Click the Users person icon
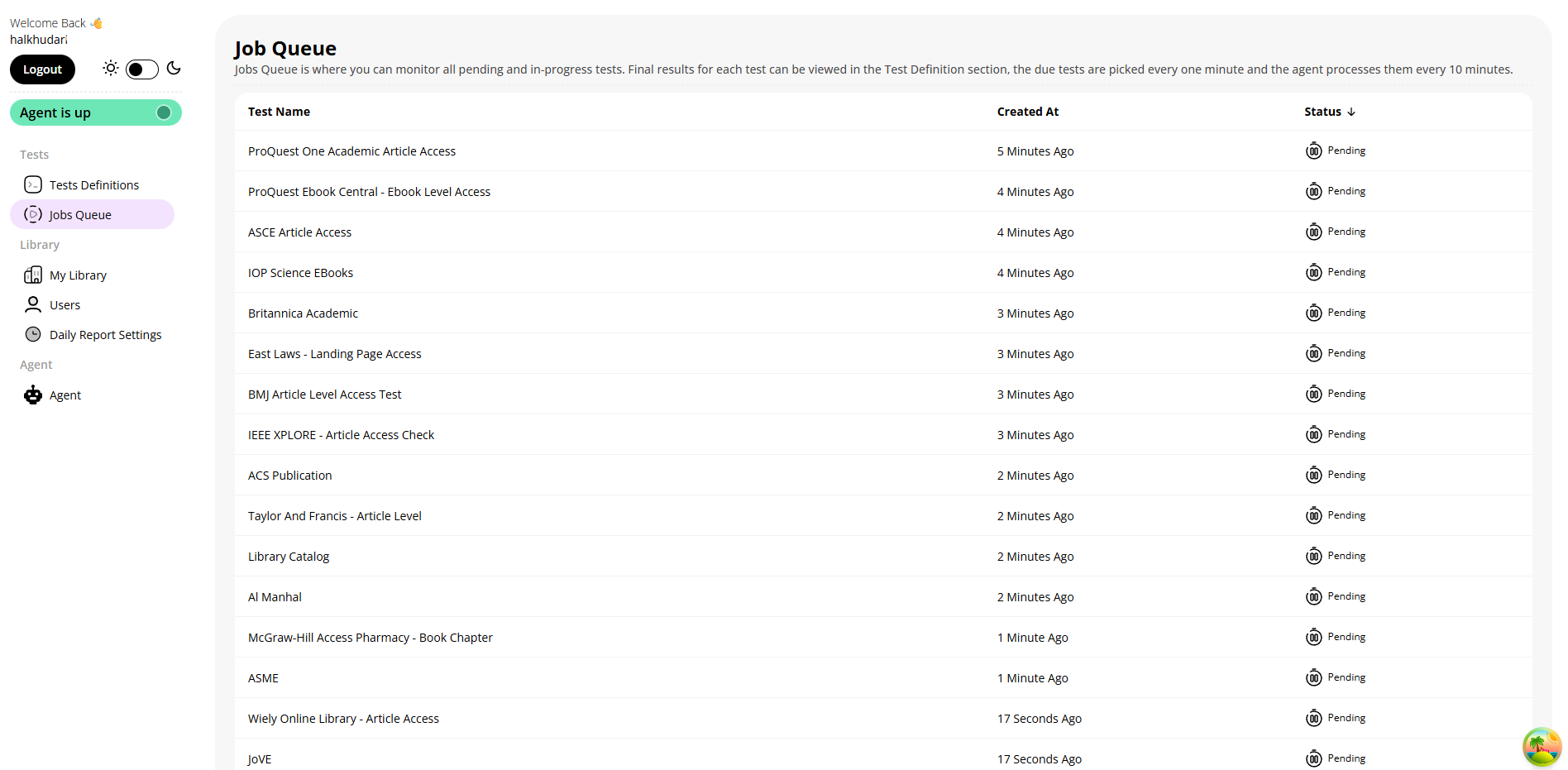This screenshot has height=770, width=1568. click(33, 304)
